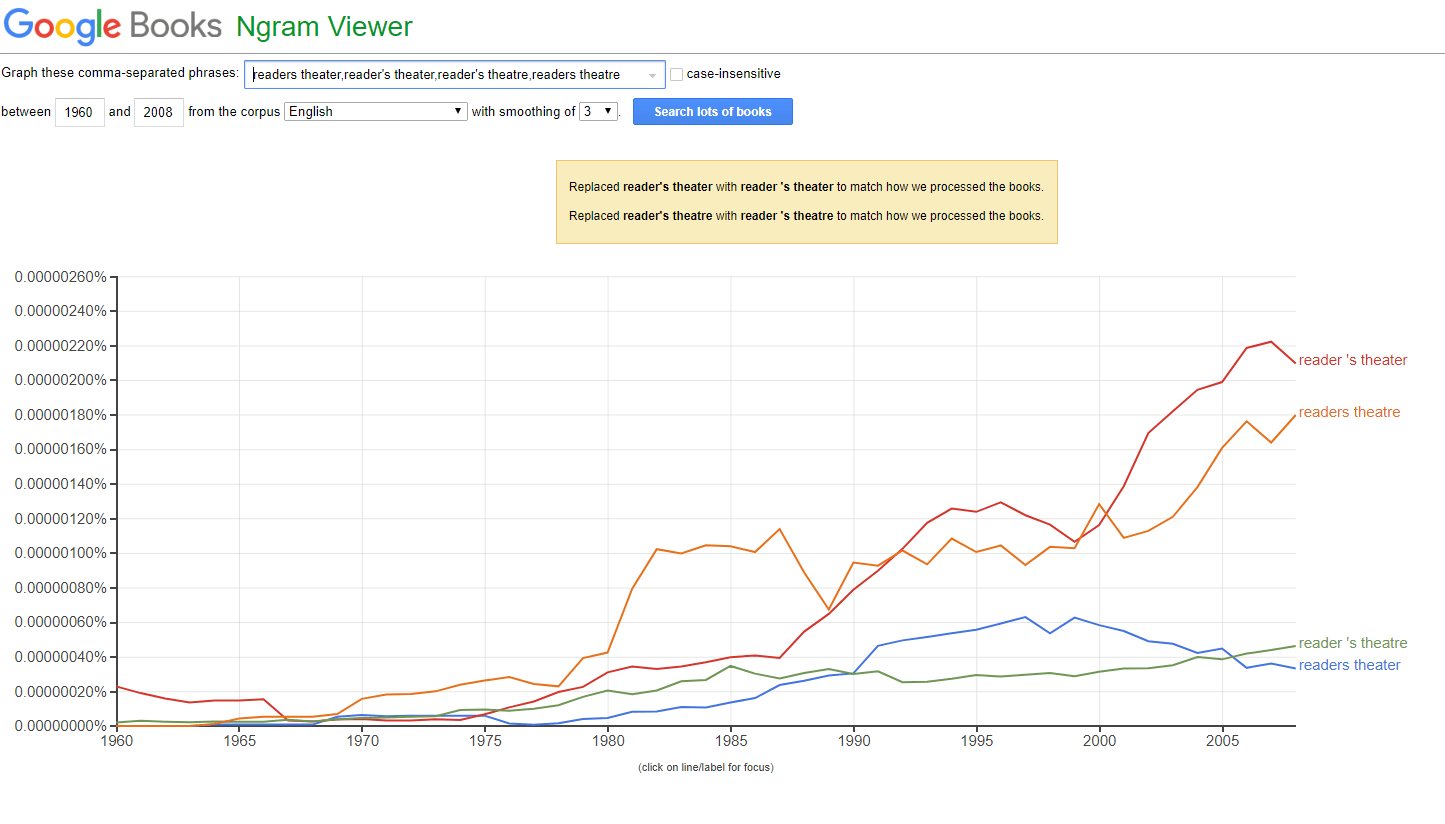Image resolution: width=1445 pixels, height=824 pixels.
Task: Click the yellow replacement notice box
Action: point(807,201)
